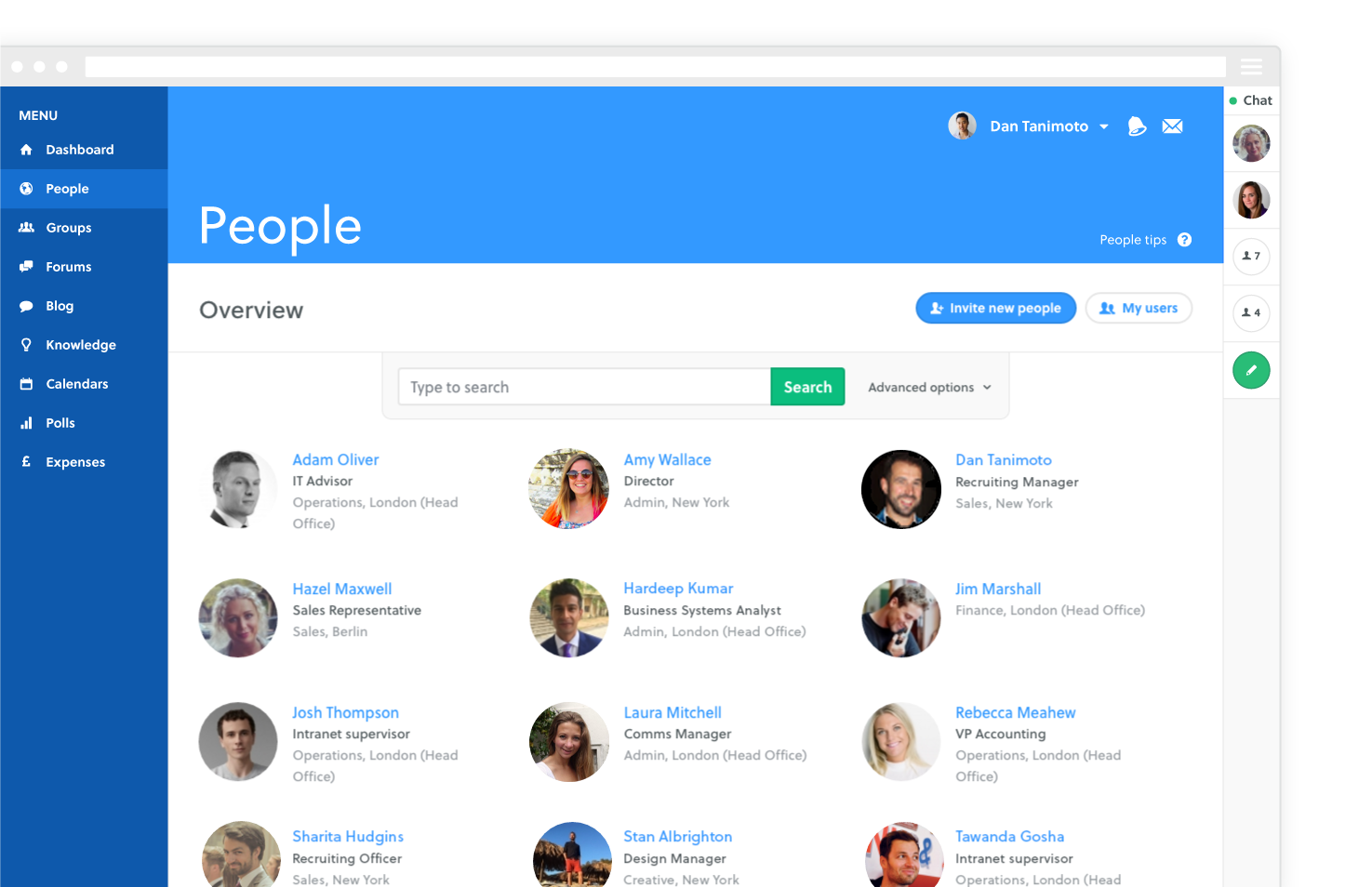Image resolution: width=1372 pixels, height=887 pixels.
Task: Click the Type to search field
Action: pos(584,387)
